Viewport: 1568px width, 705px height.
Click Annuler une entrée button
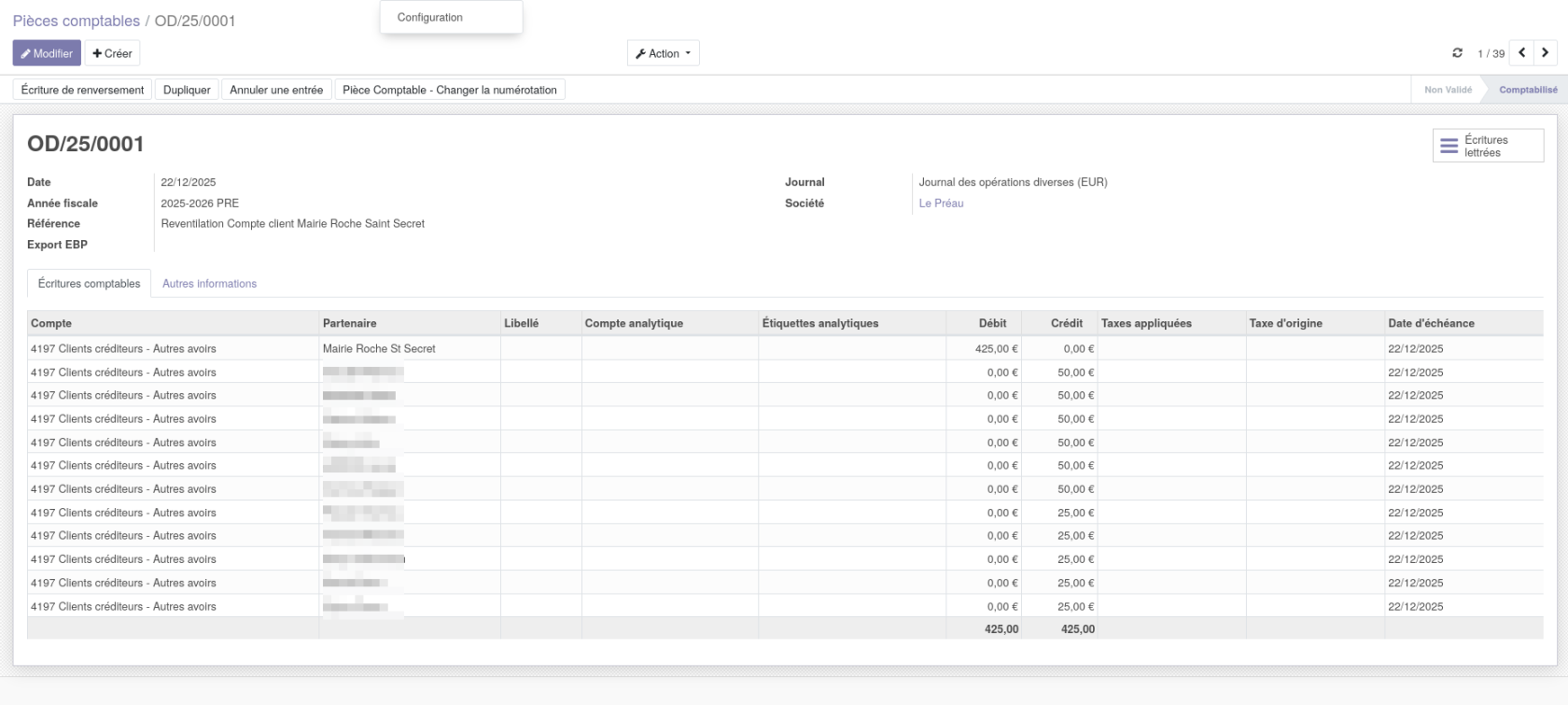(x=276, y=90)
